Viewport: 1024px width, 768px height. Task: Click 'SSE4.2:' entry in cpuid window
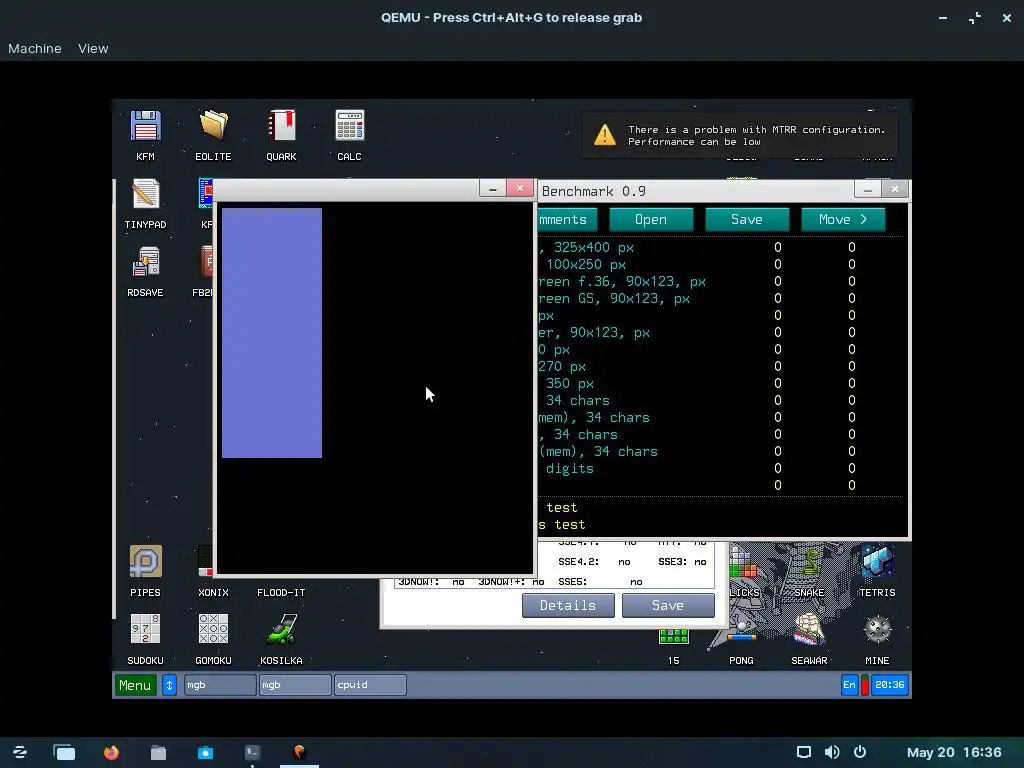coord(579,562)
